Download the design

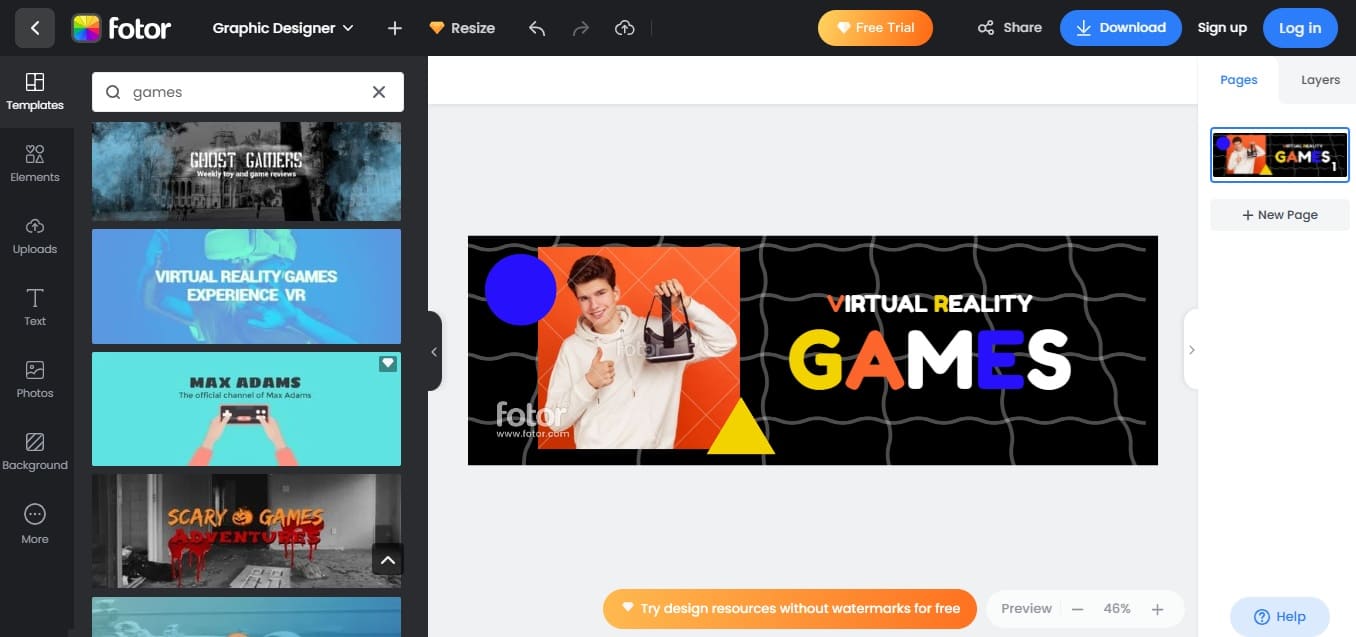point(1121,28)
